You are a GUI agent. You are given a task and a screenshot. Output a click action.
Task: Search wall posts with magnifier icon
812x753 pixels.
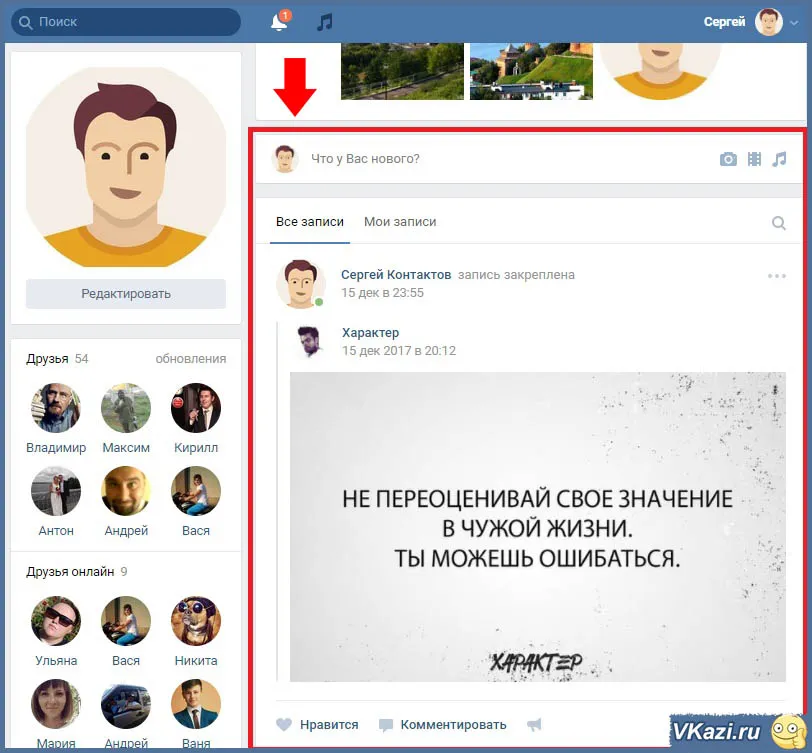(779, 223)
